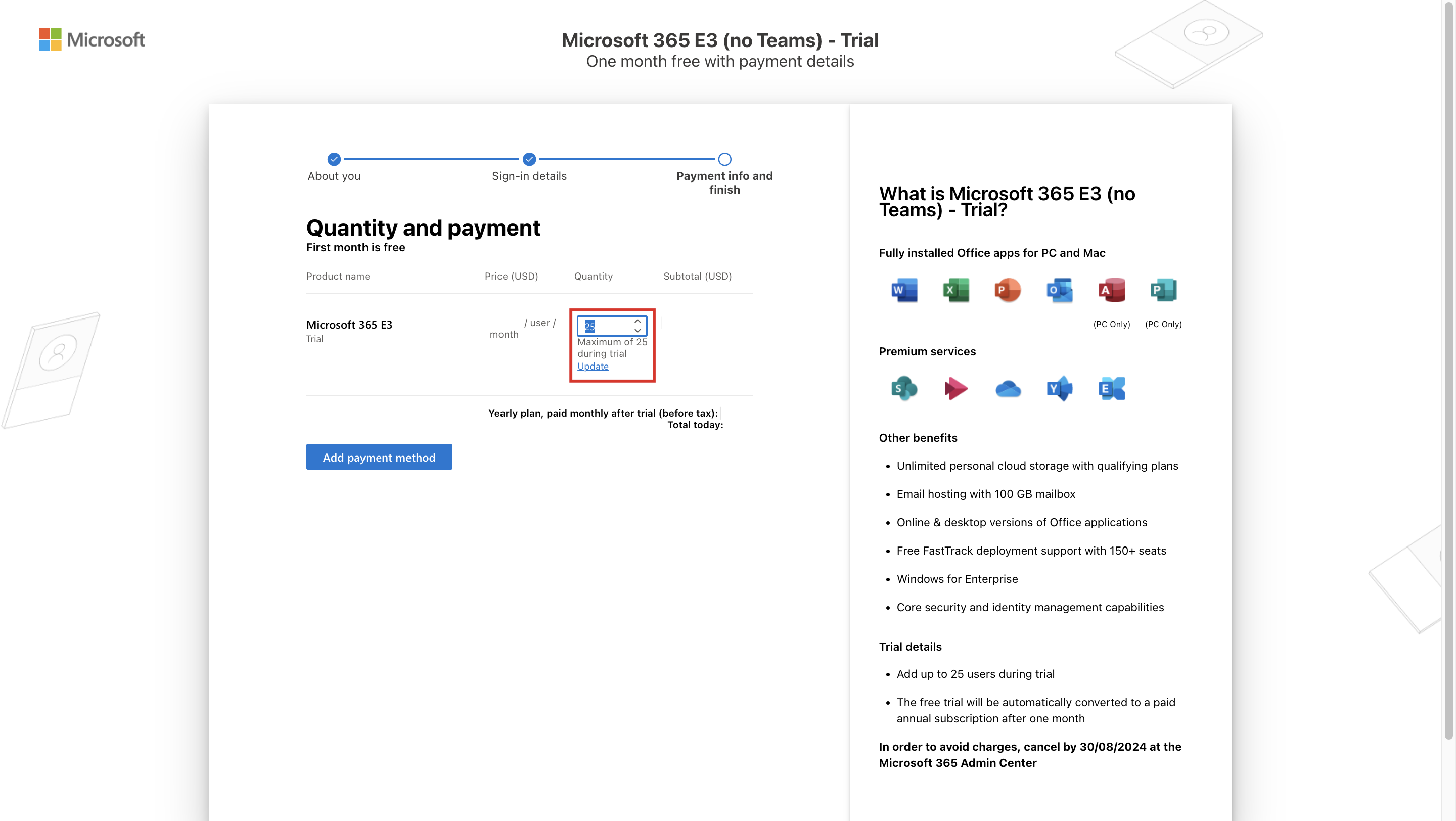This screenshot has height=821, width=1456.
Task: Click Online & desktop versions of Office bullet
Action: (x=1022, y=522)
